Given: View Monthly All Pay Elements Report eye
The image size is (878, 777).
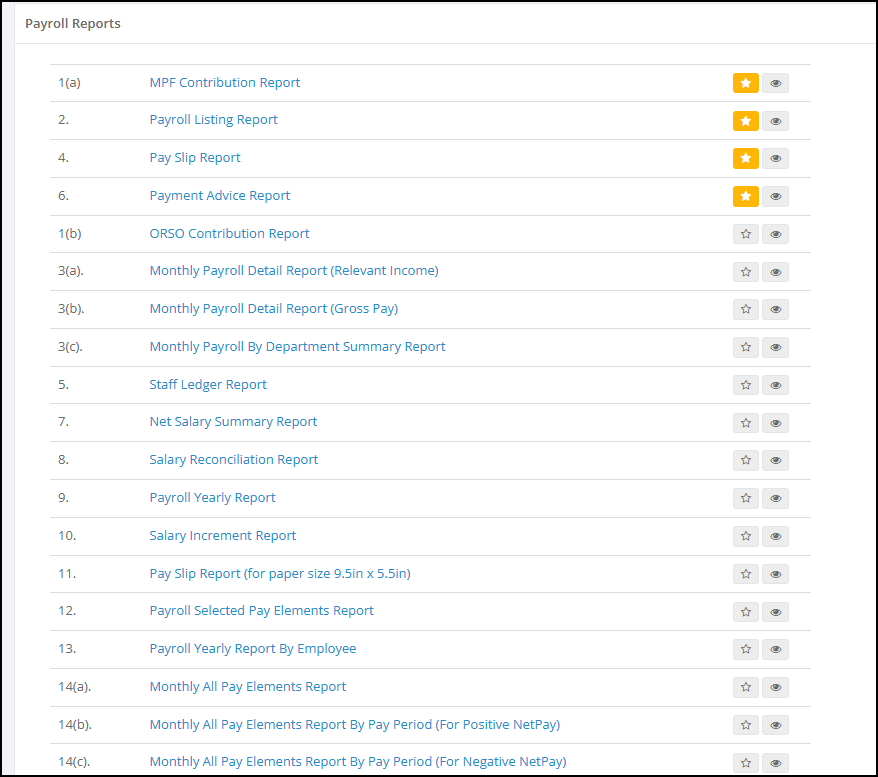Looking at the screenshot, I should coord(776,687).
